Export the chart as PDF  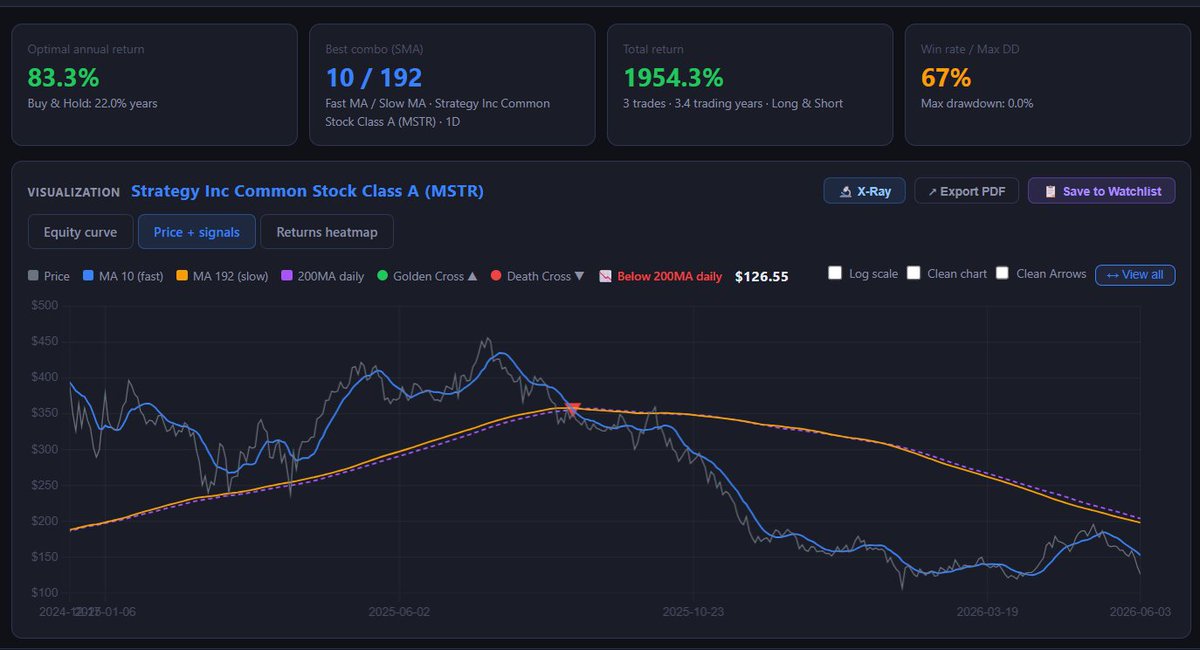click(x=966, y=191)
